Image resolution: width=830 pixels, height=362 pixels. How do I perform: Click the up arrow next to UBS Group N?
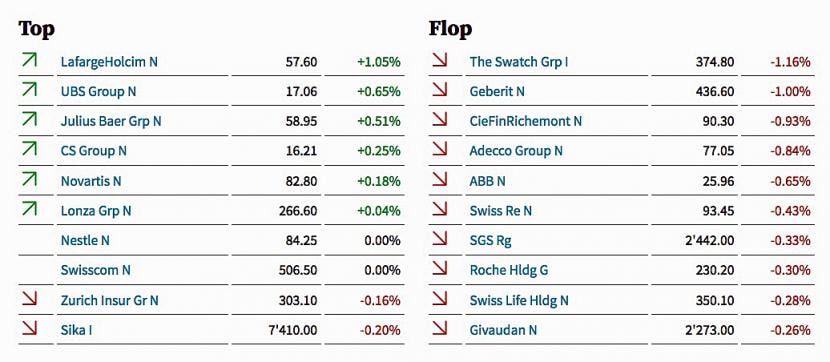click(30, 90)
